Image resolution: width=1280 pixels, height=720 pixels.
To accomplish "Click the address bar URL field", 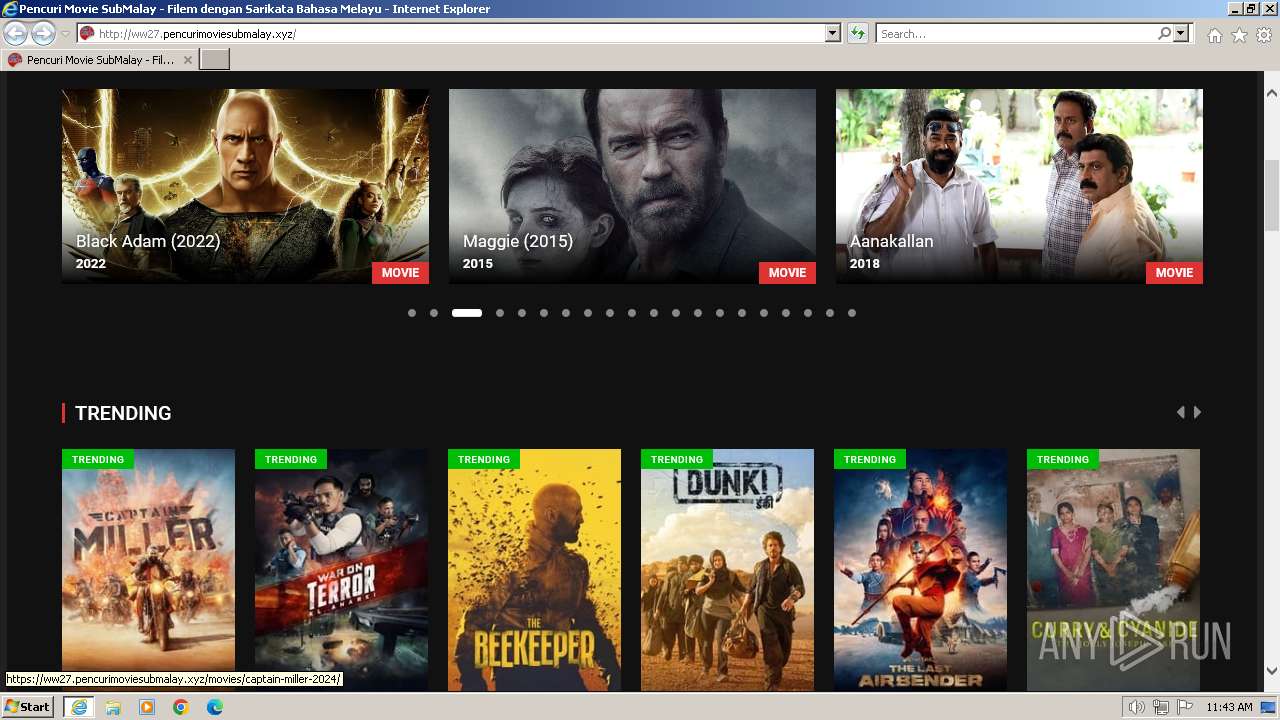I will pos(450,34).
